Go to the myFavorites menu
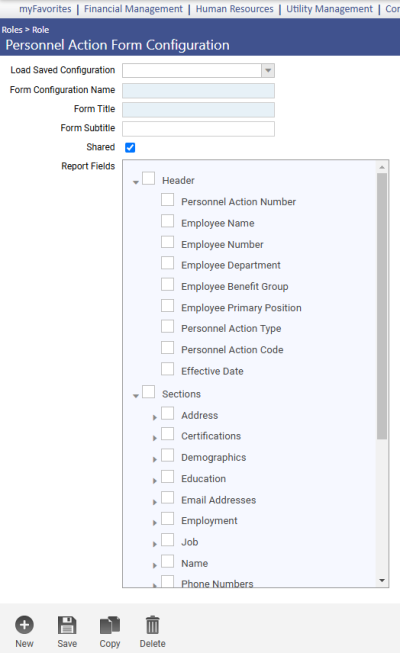Viewport: 400px width, 653px height. [x=45, y=9]
